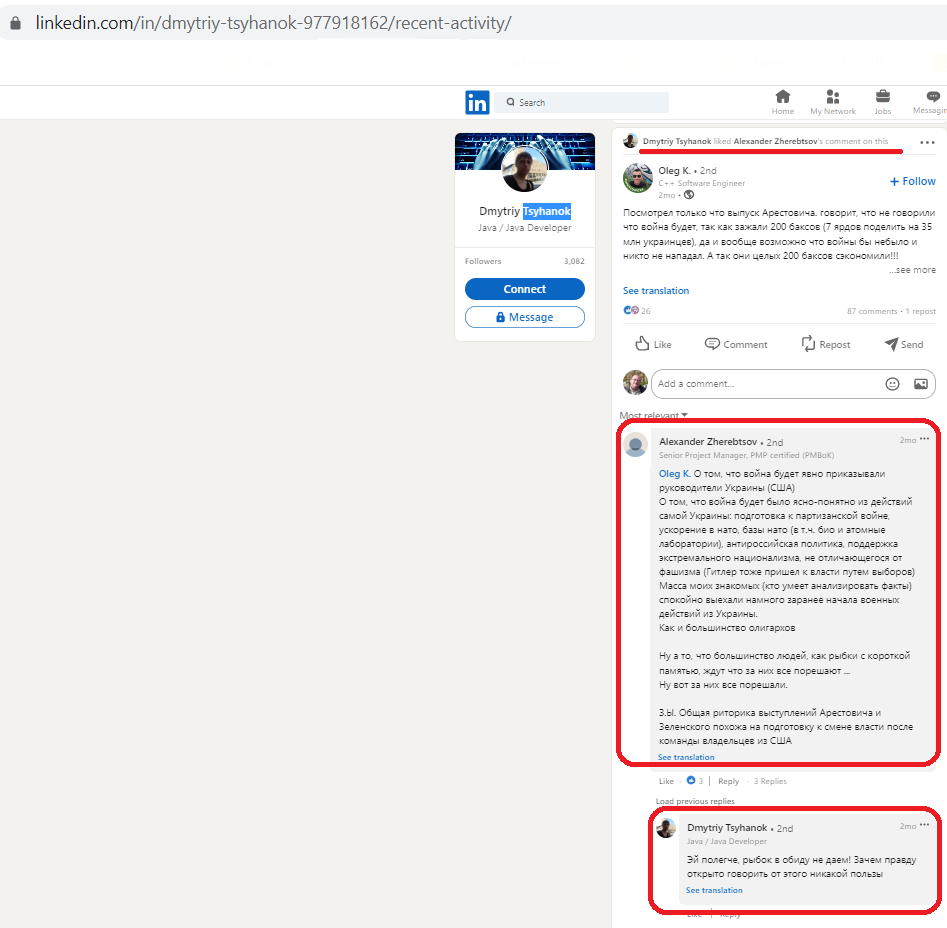Screen dimensions: 947x928
Task: Open emoji picker in comment box
Action: click(892, 384)
